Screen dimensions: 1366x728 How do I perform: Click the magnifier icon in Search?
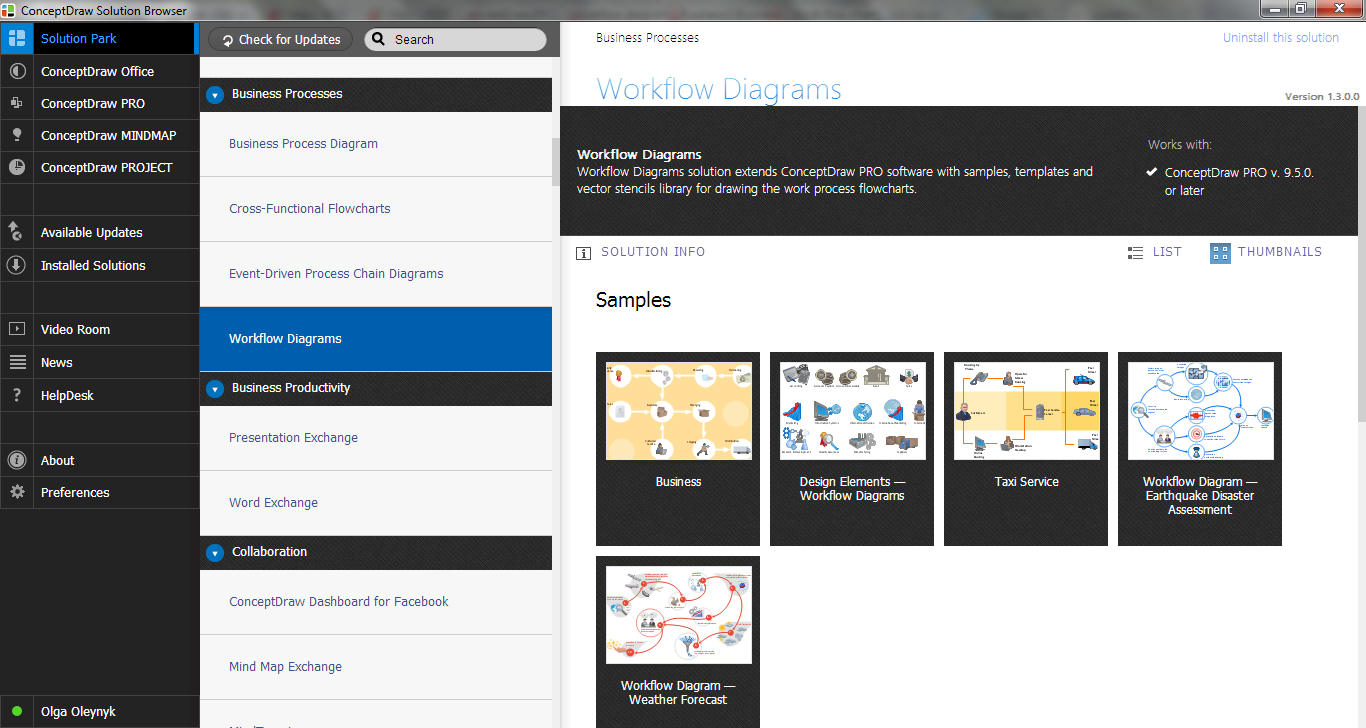pyautogui.click(x=379, y=40)
